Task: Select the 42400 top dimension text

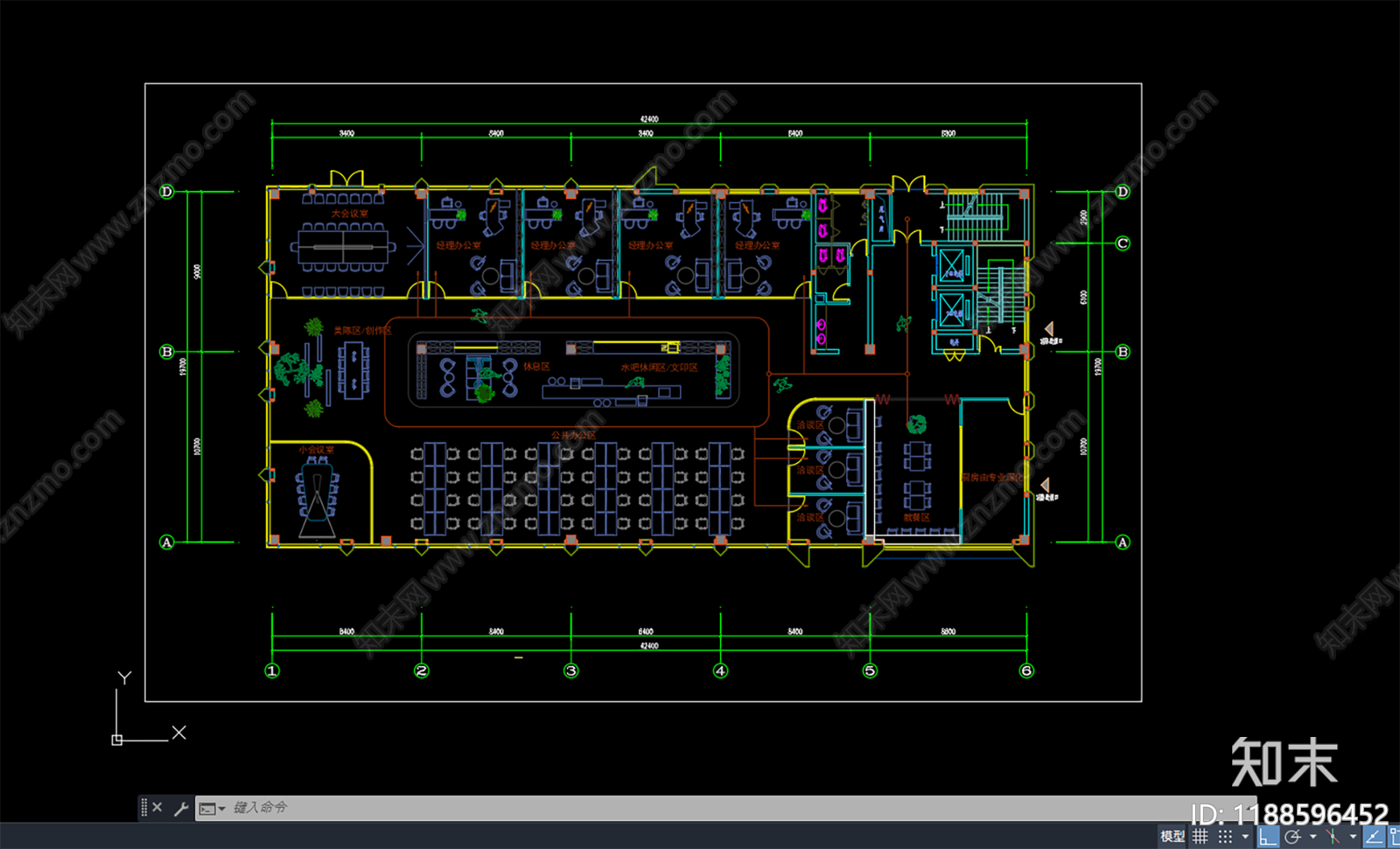Action: 649,119
